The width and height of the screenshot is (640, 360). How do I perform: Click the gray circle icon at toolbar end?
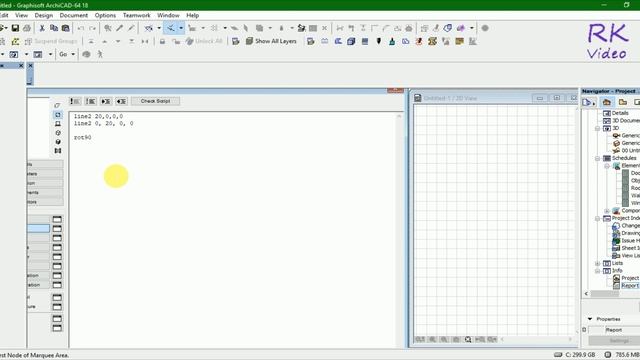click(x=485, y=28)
